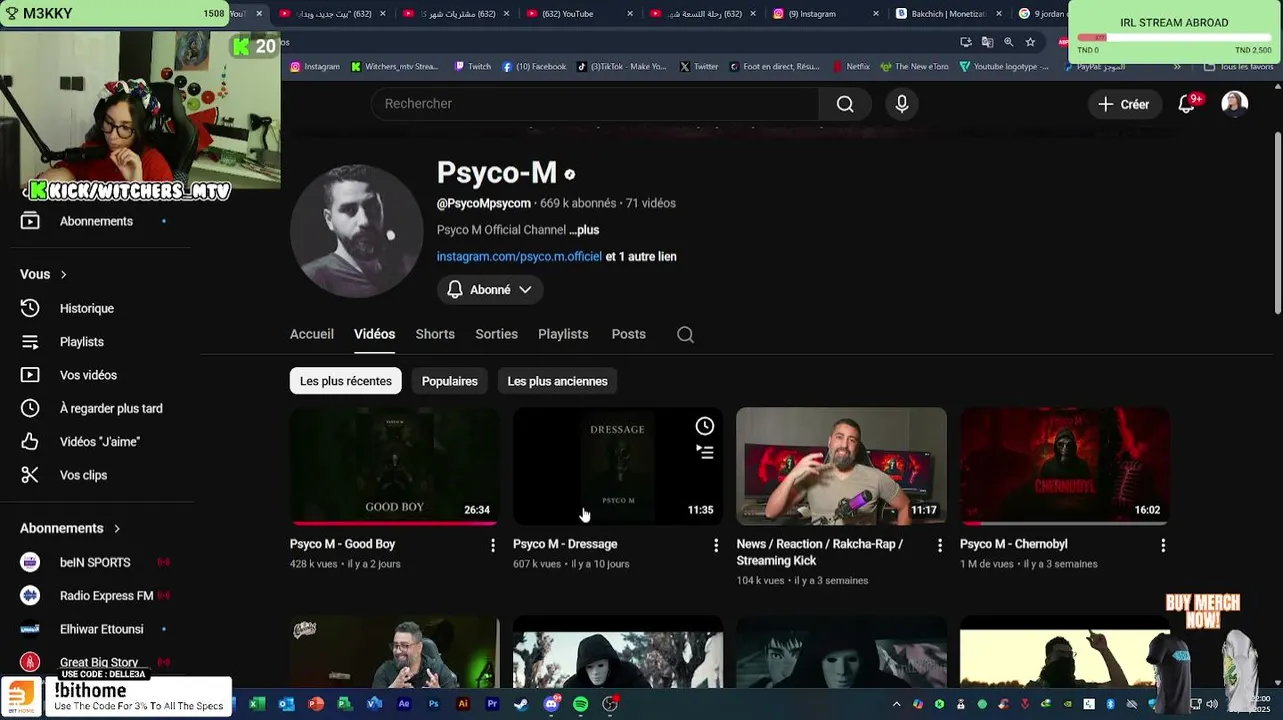This screenshot has height=720, width=1283.
Task: Open Vos clips in sidebar
Action: pos(83,475)
